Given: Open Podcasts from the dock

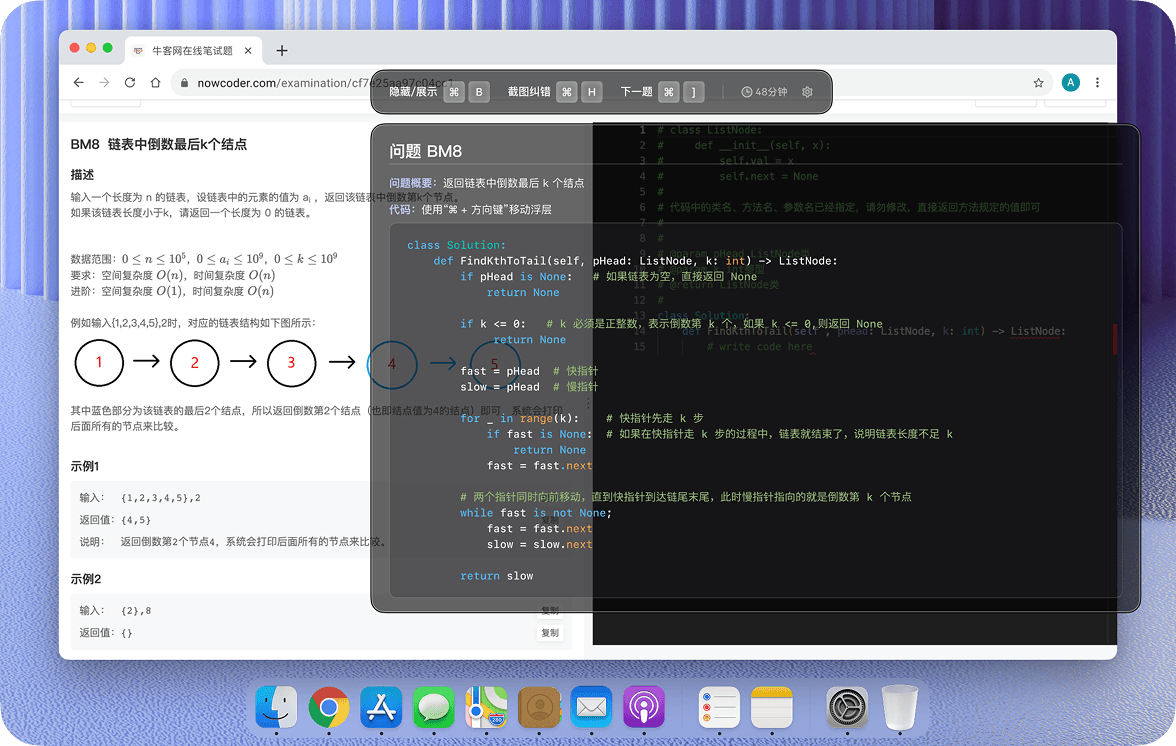Looking at the screenshot, I should pos(644,708).
